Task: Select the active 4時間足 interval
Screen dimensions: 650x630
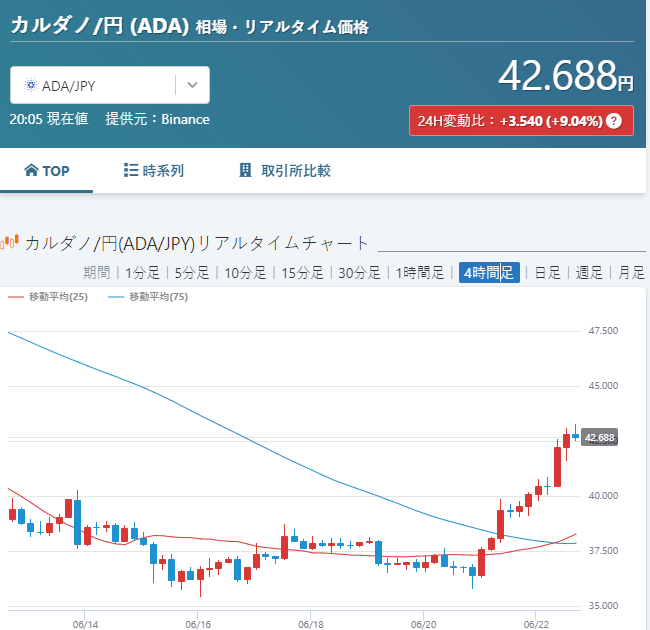Action: pos(489,273)
